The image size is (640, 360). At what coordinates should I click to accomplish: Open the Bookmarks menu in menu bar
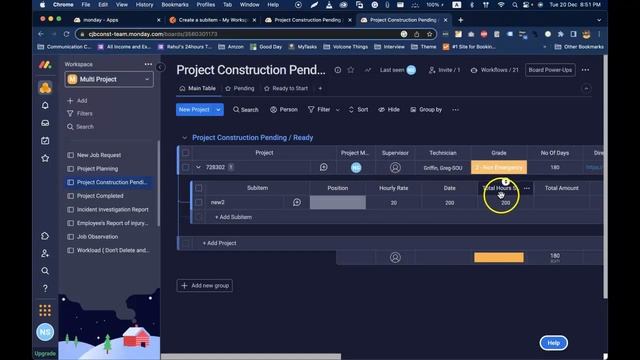175,4
